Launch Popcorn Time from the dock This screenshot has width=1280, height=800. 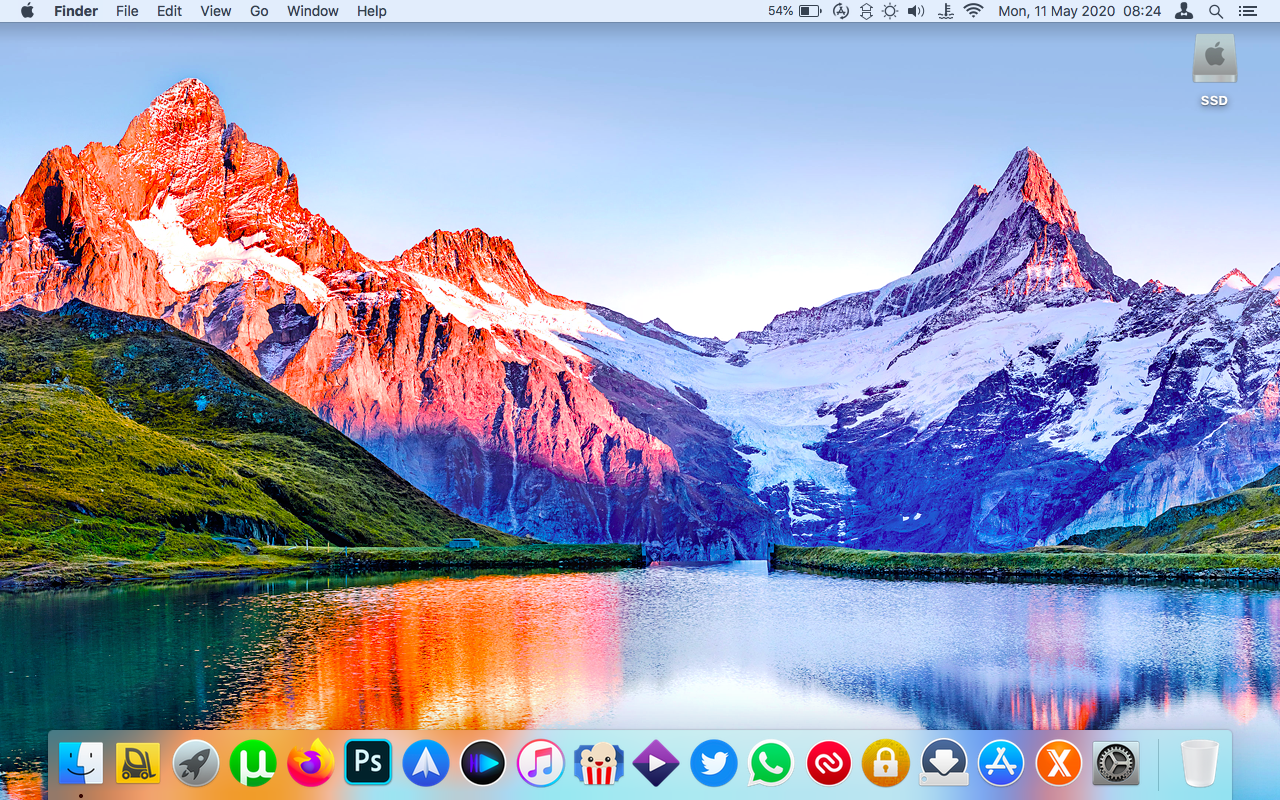click(599, 764)
